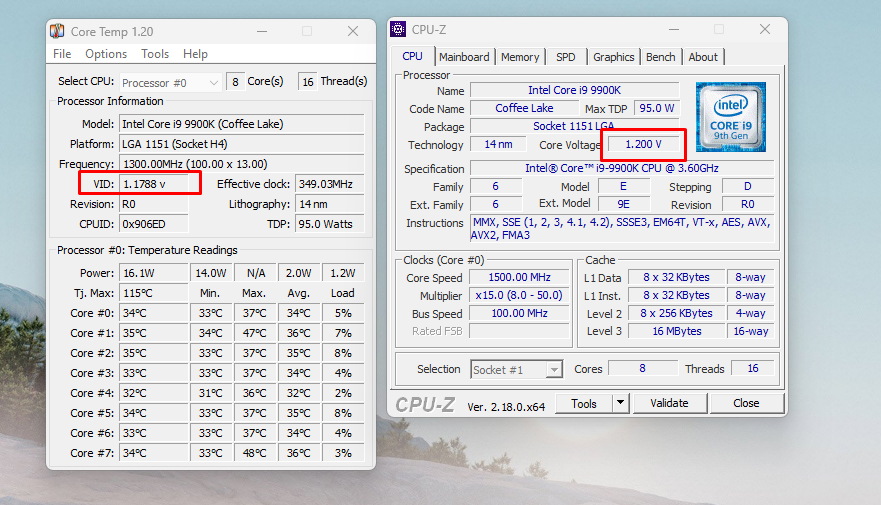This screenshot has width=881, height=505.
Task: Switch to the Bench tab
Action: [x=660, y=57]
